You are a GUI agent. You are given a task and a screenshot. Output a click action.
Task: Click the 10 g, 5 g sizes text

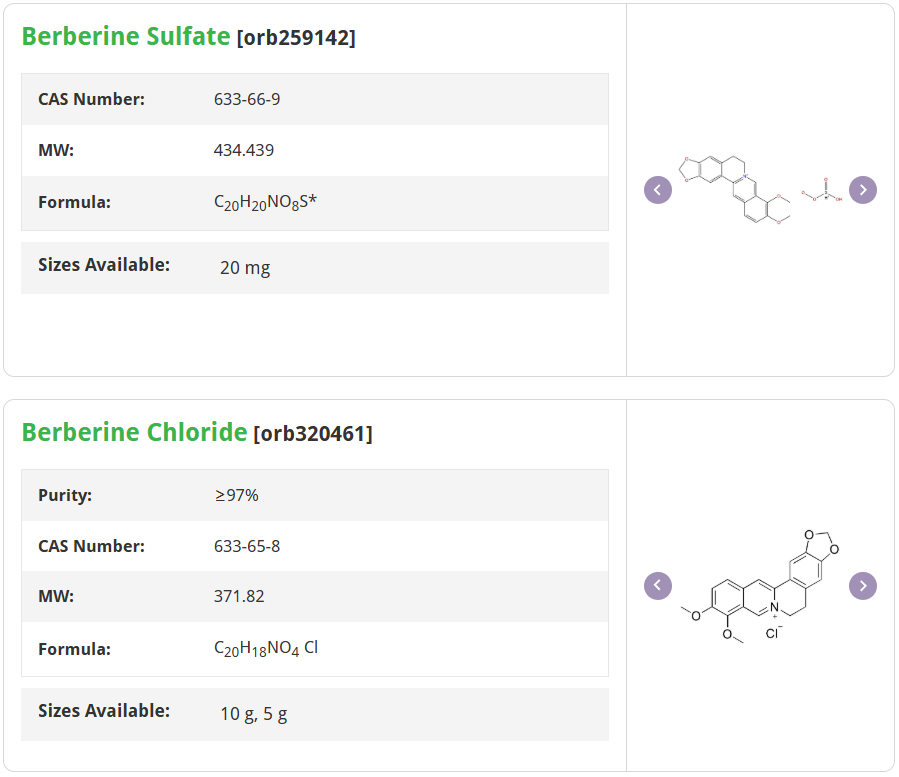pos(254,714)
